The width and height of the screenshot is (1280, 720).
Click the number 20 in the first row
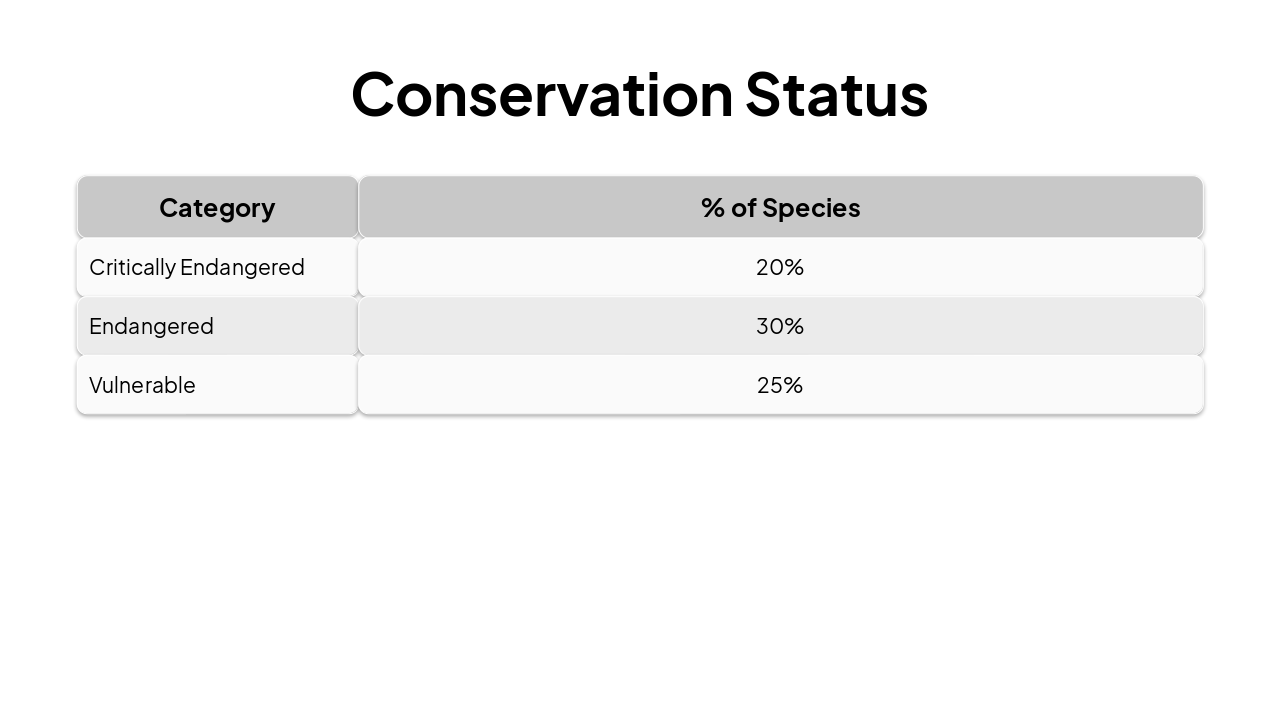(x=771, y=267)
